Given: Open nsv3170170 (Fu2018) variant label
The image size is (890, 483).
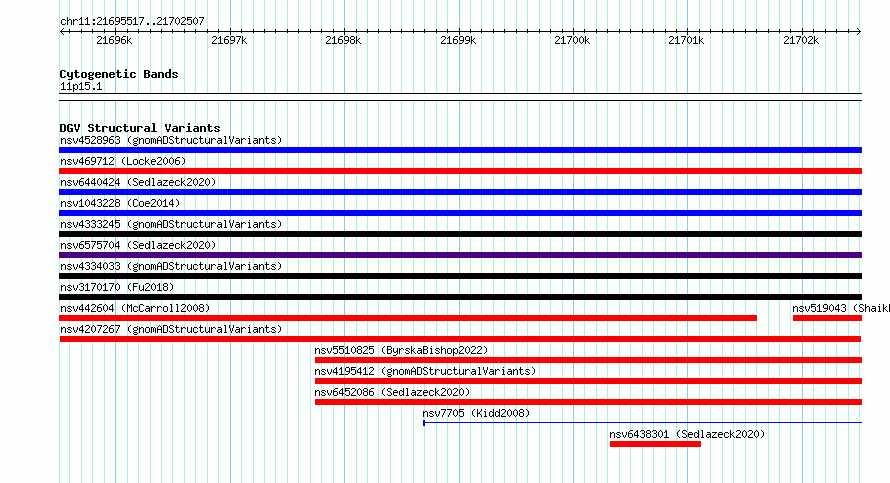Looking at the screenshot, I should tap(117, 287).
